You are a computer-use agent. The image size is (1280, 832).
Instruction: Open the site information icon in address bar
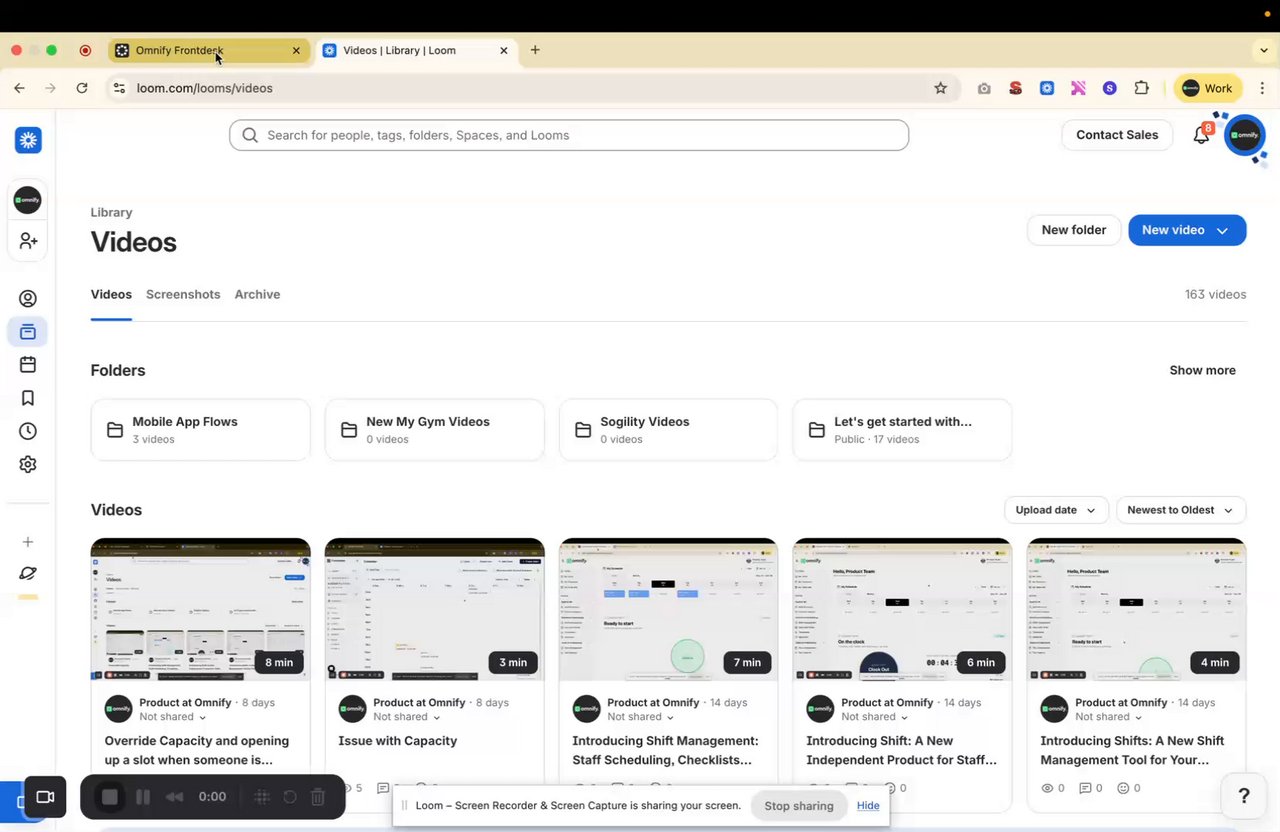pyautogui.click(x=121, y=88)
